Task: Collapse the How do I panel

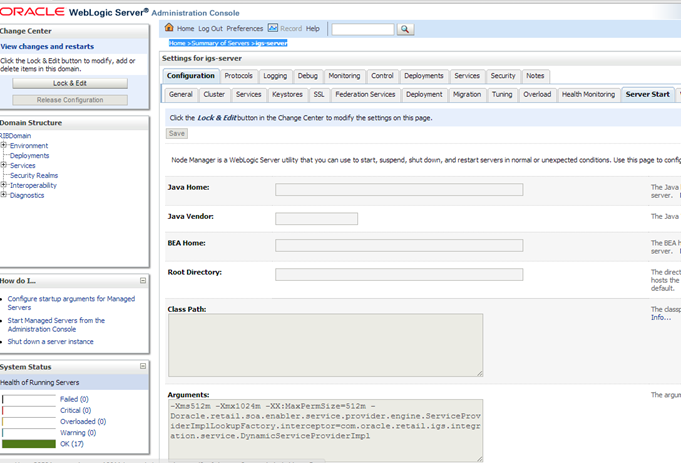Action: pos(143,281)
